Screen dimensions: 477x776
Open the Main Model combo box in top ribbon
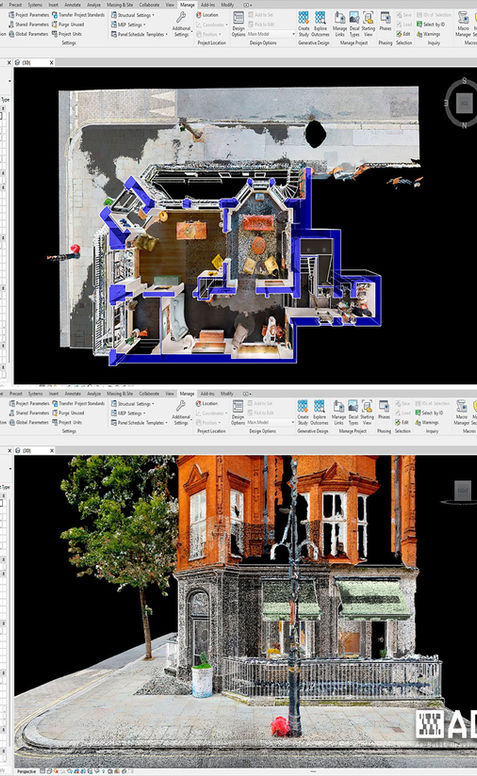271,34
